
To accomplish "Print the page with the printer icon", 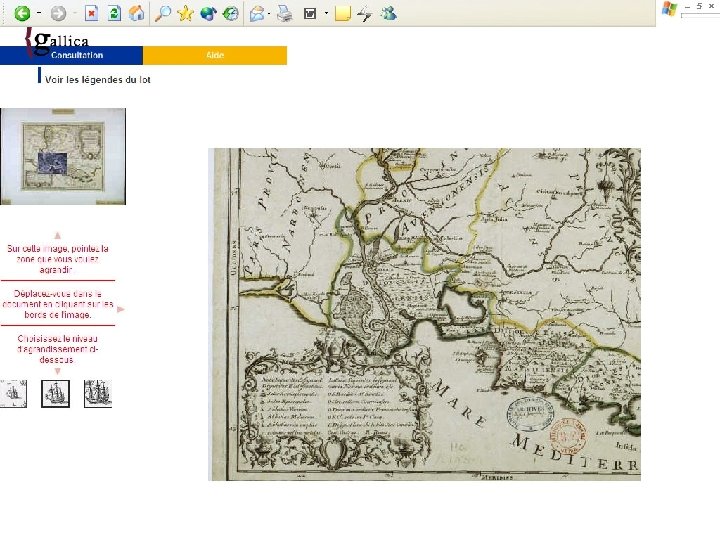I will click(x=284, y=14).
